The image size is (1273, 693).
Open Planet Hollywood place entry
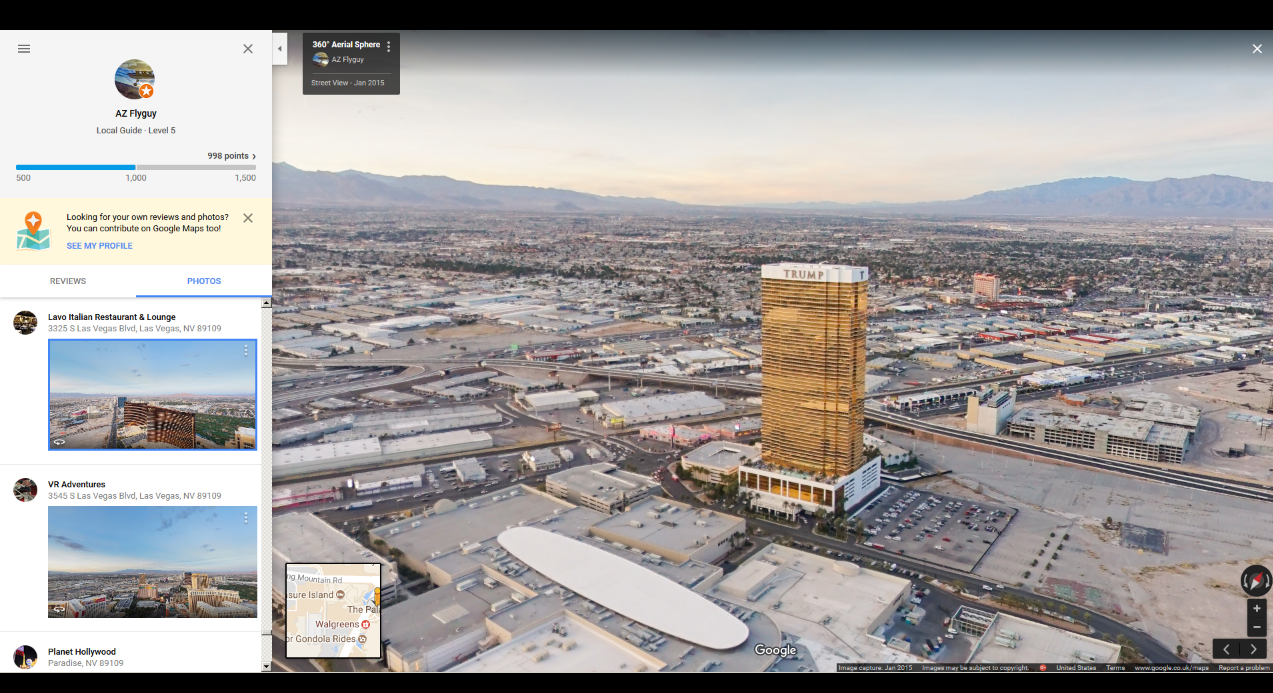(x=82, y=651)
